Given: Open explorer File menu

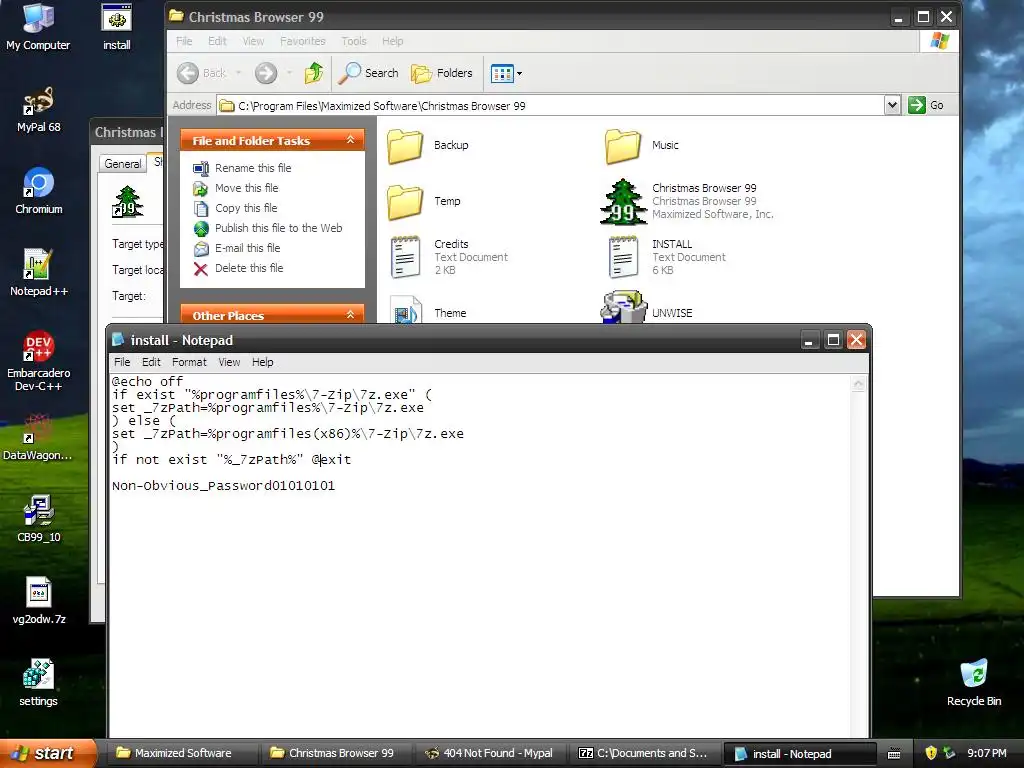Looking at the screenshot, I should 184,41.
